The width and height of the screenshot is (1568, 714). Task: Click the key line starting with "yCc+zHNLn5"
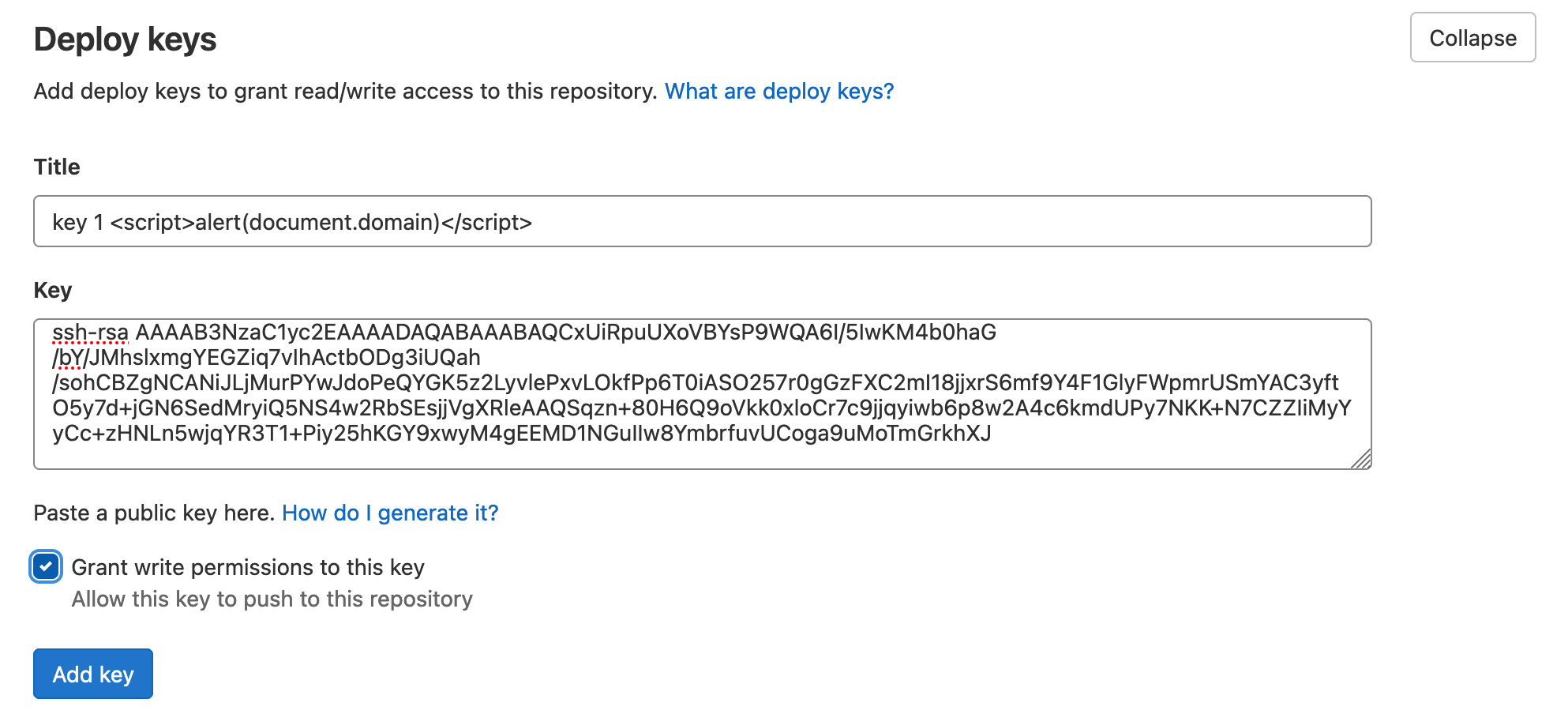521,434
